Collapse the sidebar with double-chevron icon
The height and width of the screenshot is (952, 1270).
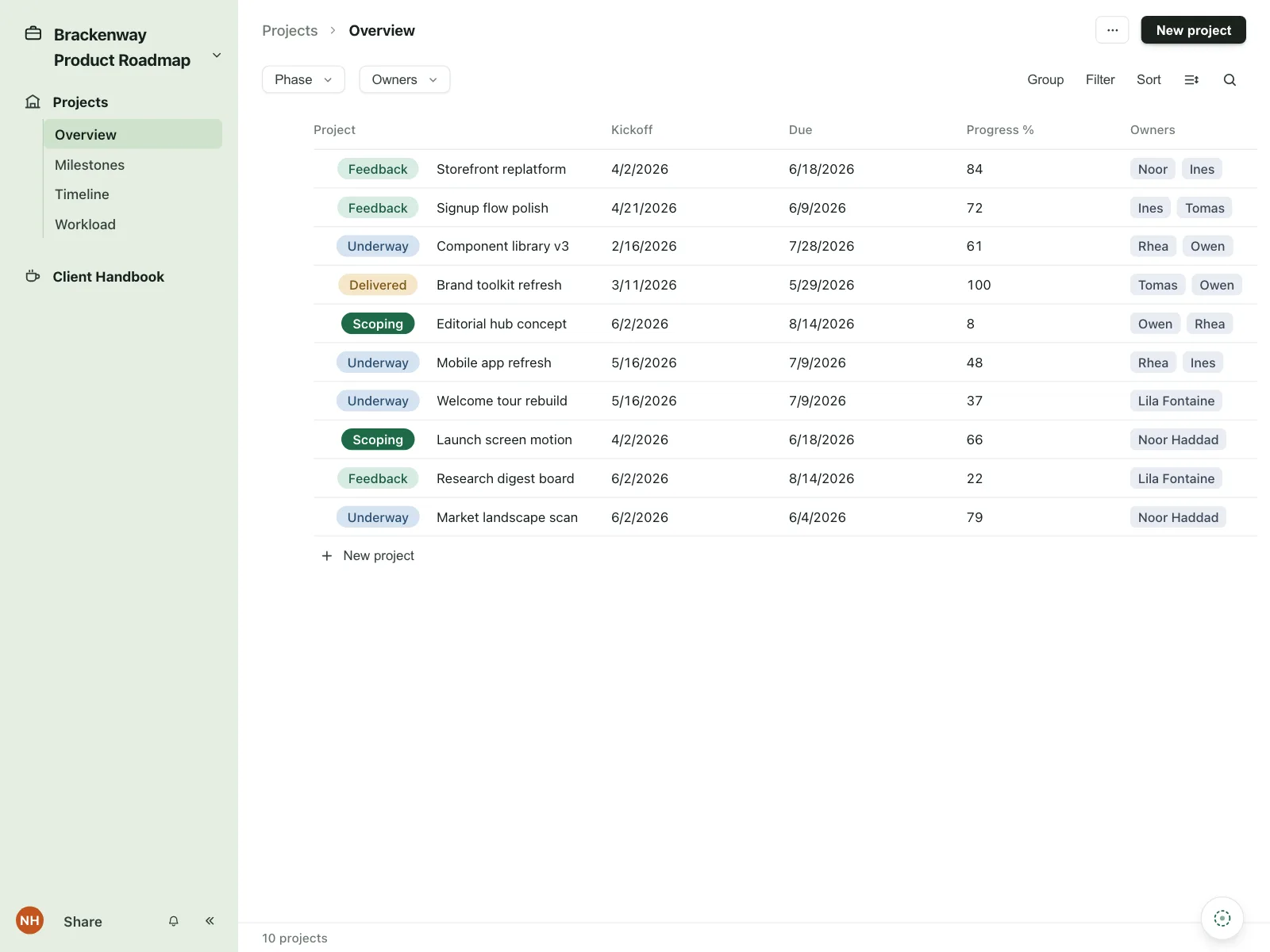coord(210,921)
